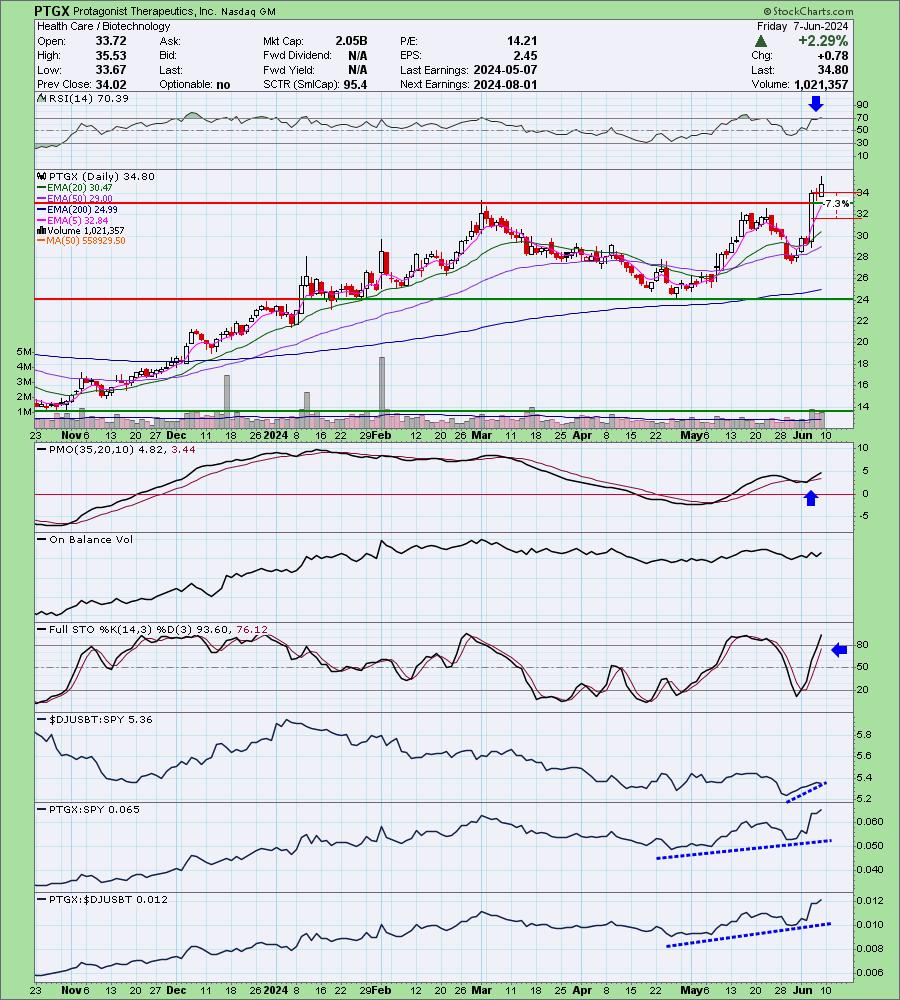Viewport: 900px width, 1000px height.
Task: Click the 5M label on the volume scale
Action: click(x=24, y=352)
